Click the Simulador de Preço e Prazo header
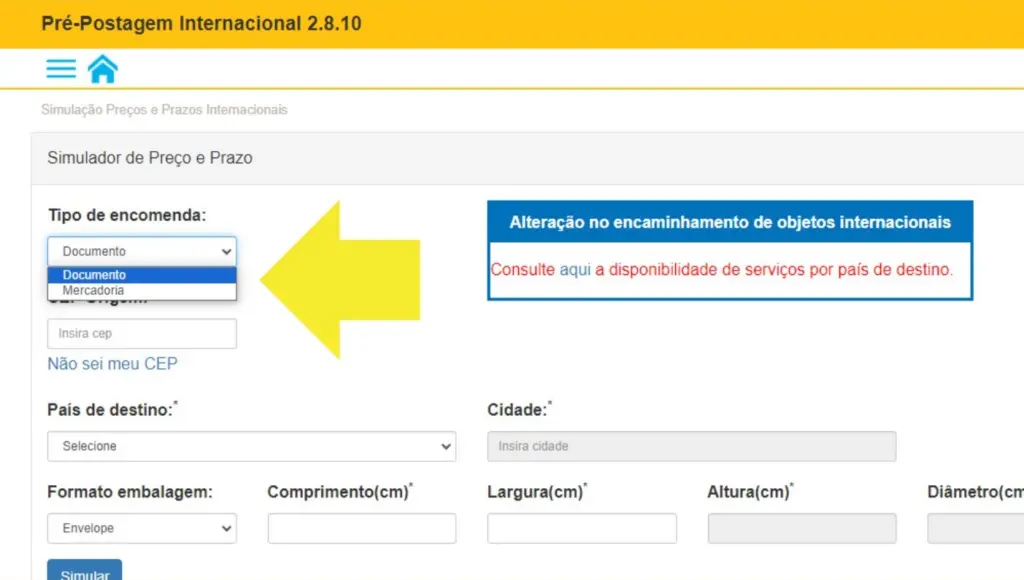This screenshot has height=580, width=1024. click(150, 158)
